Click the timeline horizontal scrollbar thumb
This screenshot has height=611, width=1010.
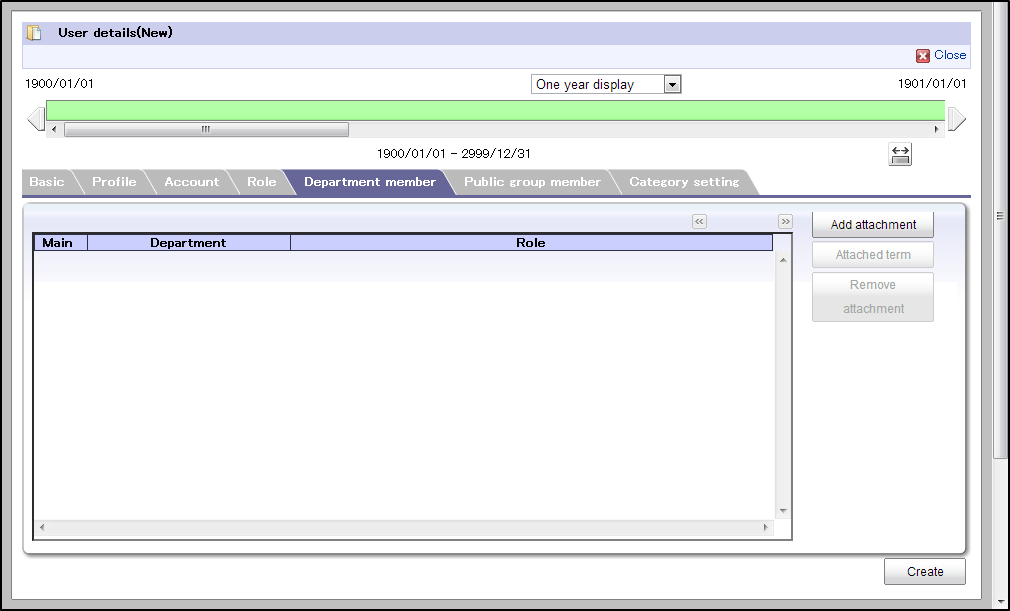tap(206, 129)
